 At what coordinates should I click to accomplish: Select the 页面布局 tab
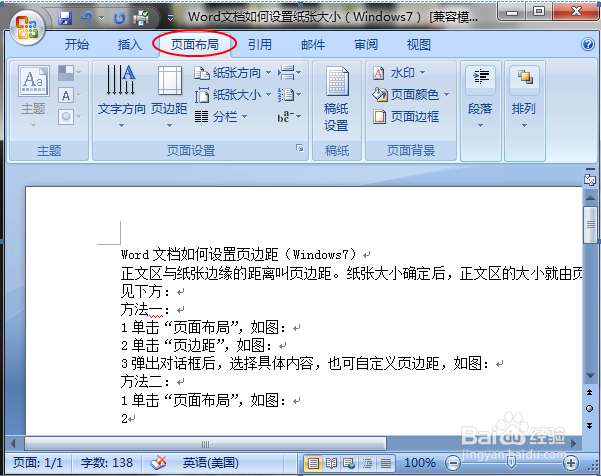[195, 44]
